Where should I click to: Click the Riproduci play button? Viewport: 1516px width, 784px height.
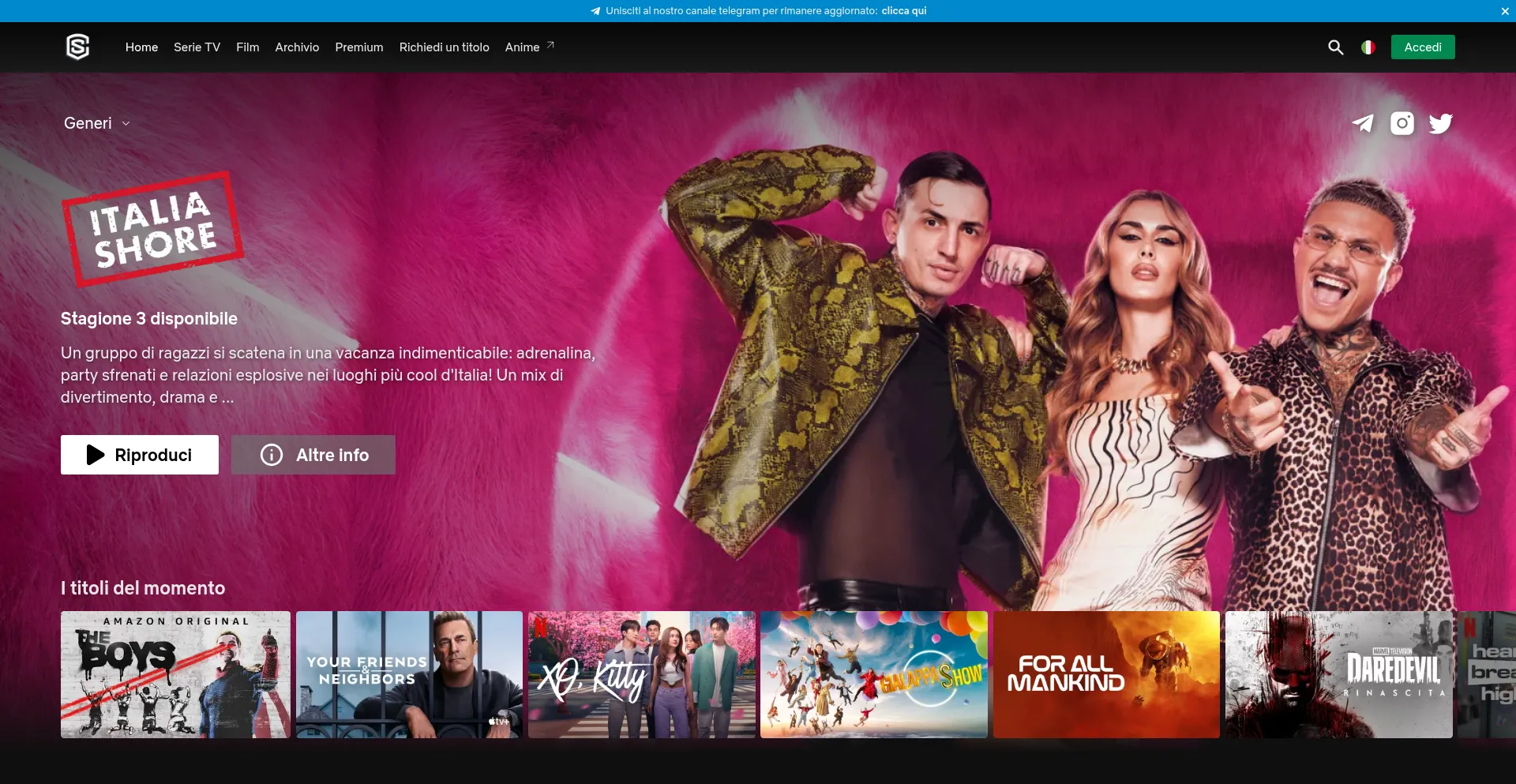point(140,455)
